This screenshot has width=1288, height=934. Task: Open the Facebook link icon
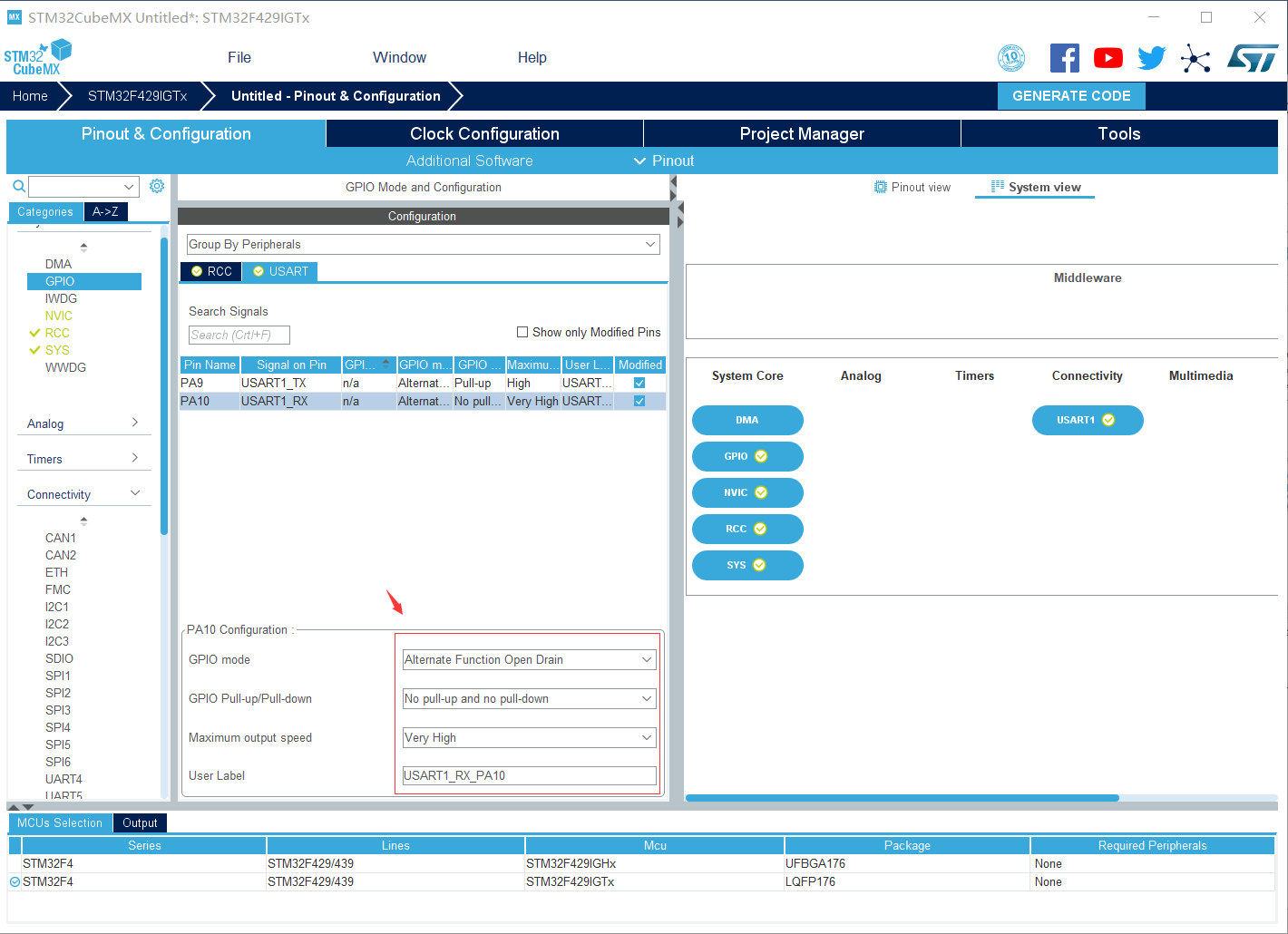(1065, 58)
